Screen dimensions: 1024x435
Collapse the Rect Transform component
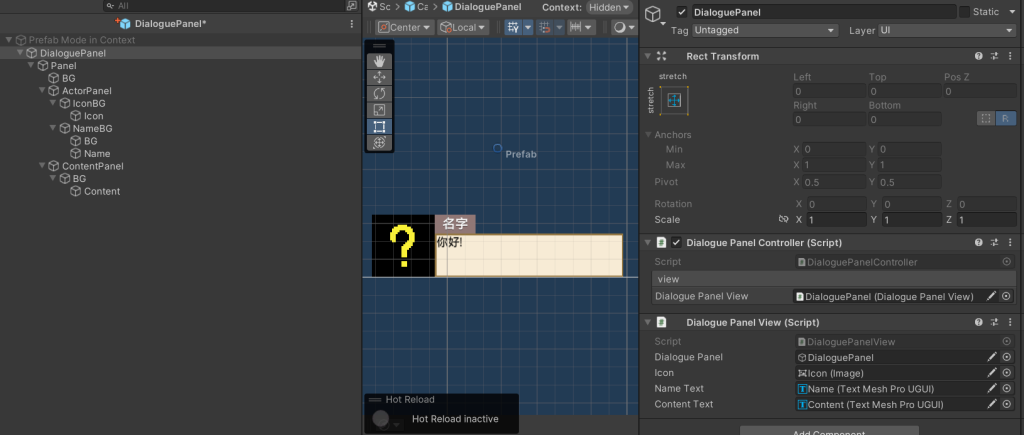[x=647, y=56]
